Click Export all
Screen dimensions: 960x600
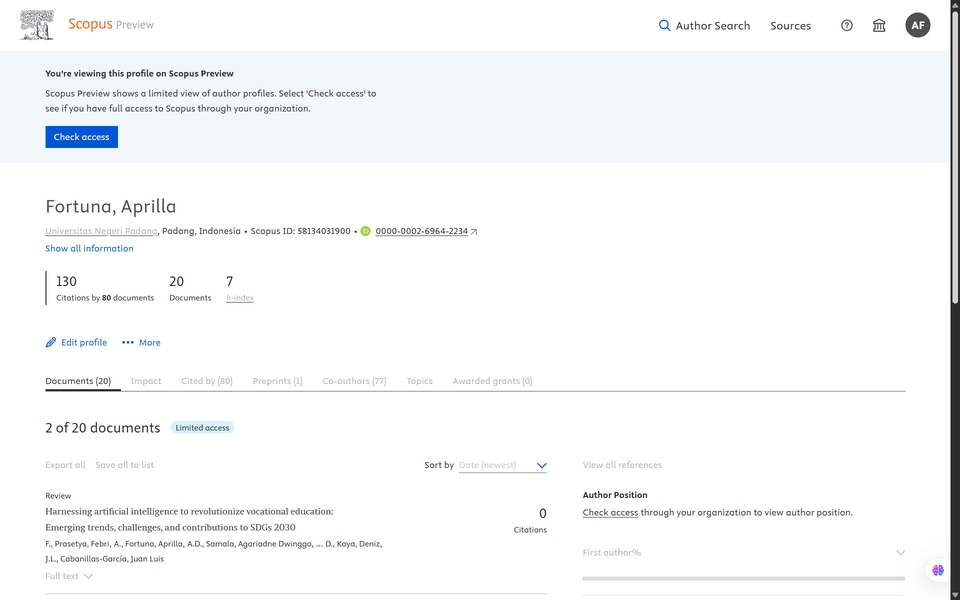point(66,465)
